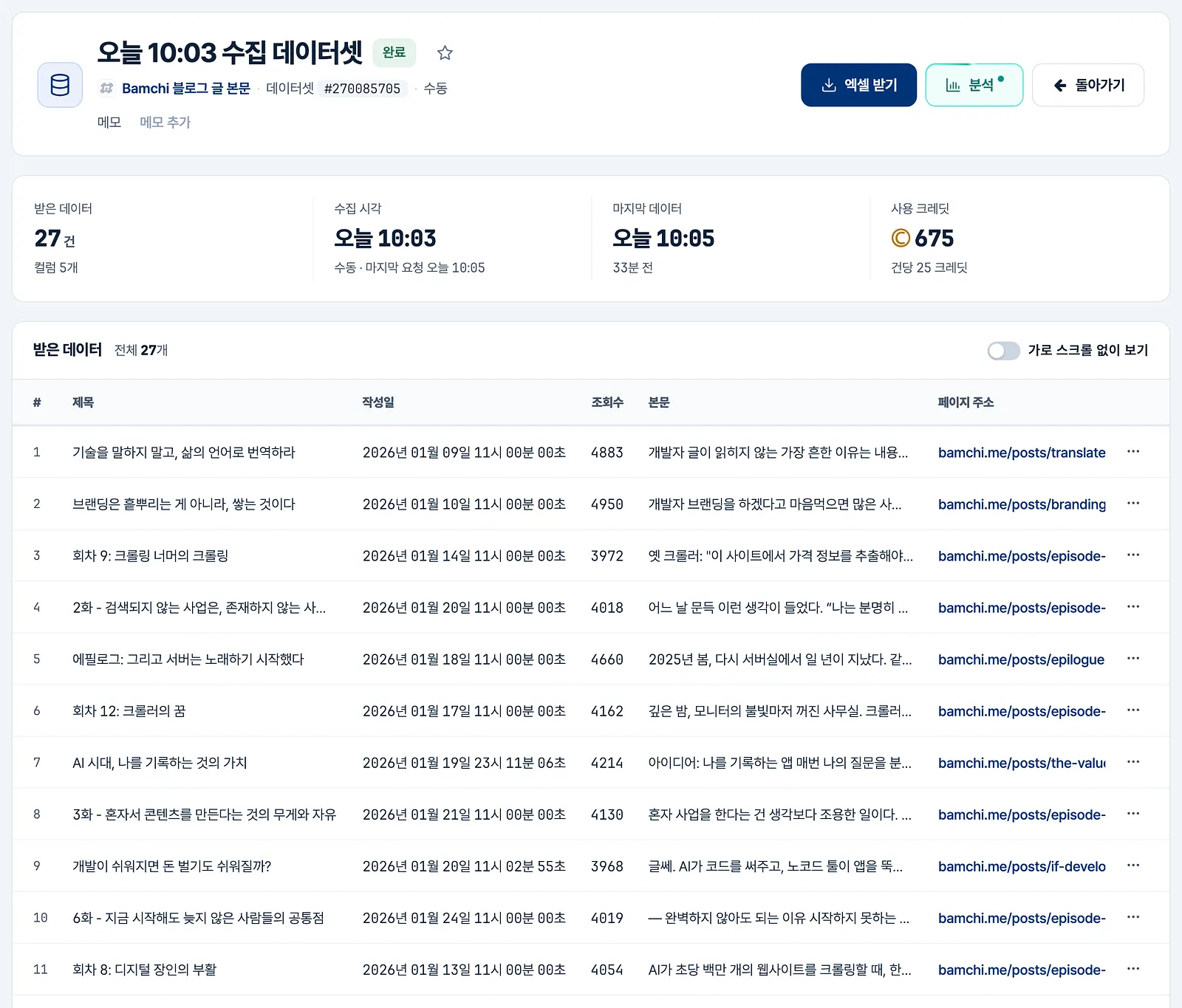Open more options for row 10 6화
The image size is (1182, 1008).
tap(1133, 916)
